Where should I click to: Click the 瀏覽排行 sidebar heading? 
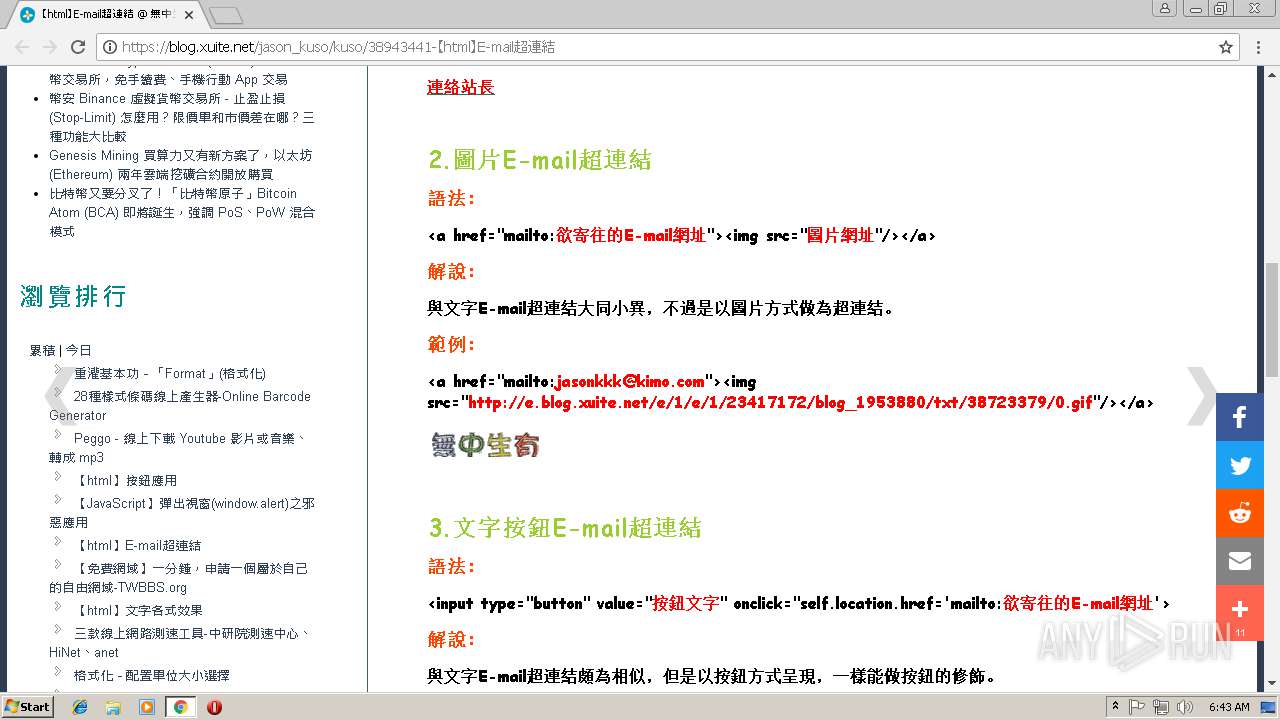[73, 297]
